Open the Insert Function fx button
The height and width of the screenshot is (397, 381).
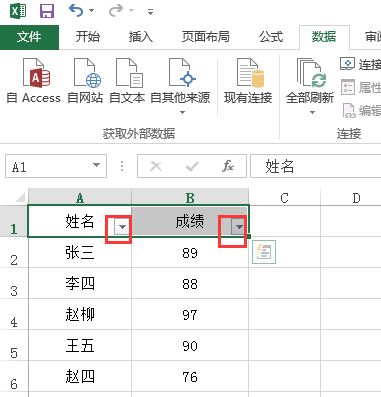pyautogui.click(x=228, y=166)
